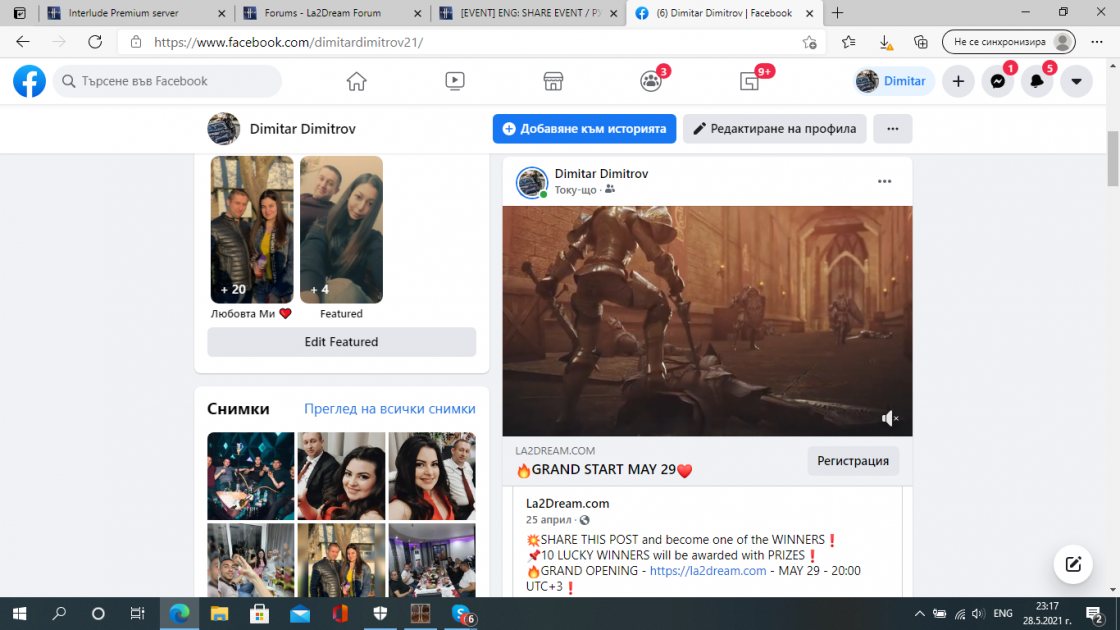Click the new message compose icon
Screen dimensions: 1120x630
[x=1073, y=564]
